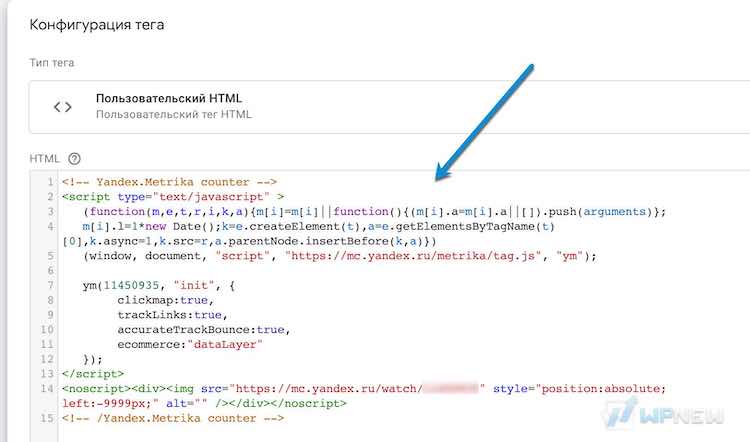Click the closing /Yandex.Metrika counter comment

pos(173,418)
